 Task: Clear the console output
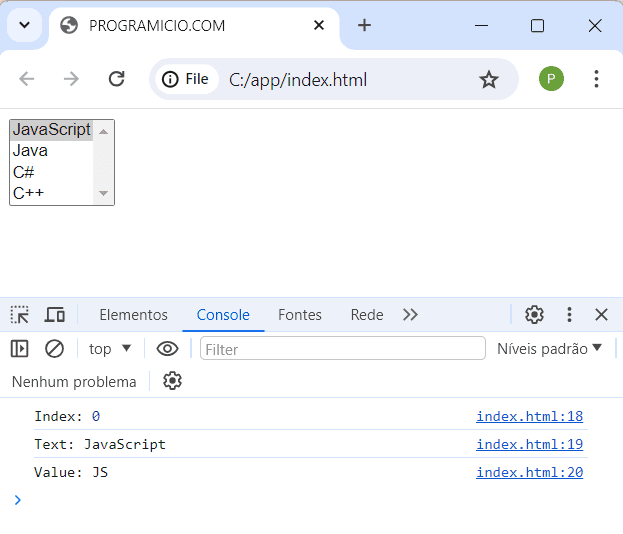pyautogui.click(x=54, y=349)
